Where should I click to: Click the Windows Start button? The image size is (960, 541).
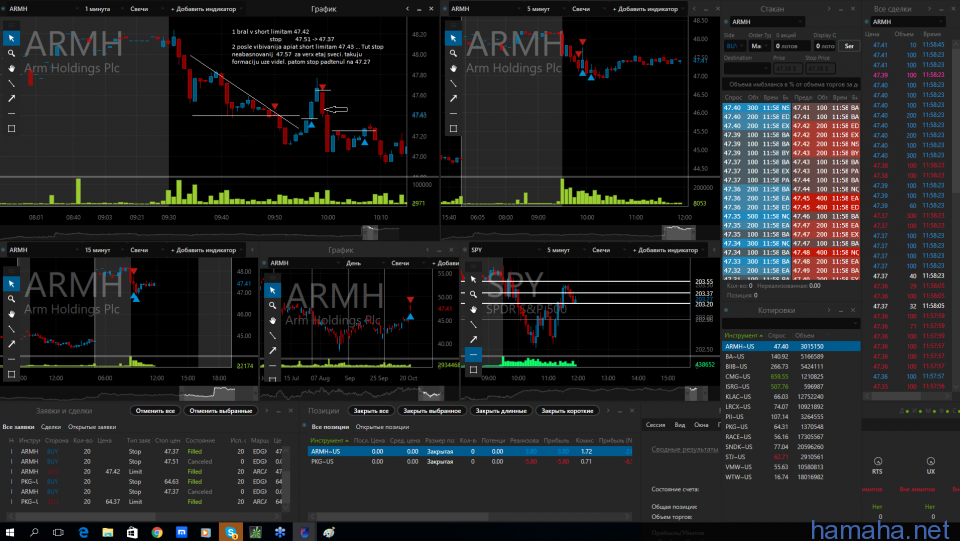click(x=10, y=532)
